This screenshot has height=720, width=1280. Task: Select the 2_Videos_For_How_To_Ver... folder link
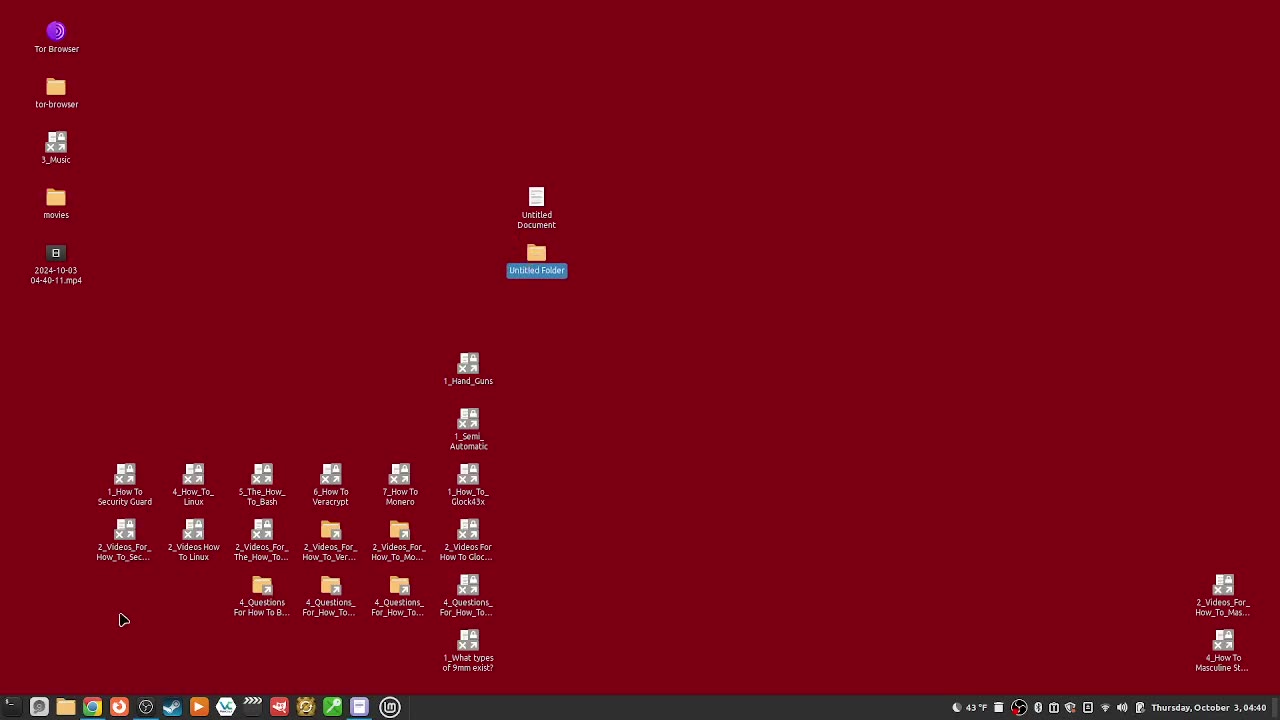pyautogui.click(x=330, y=540)
